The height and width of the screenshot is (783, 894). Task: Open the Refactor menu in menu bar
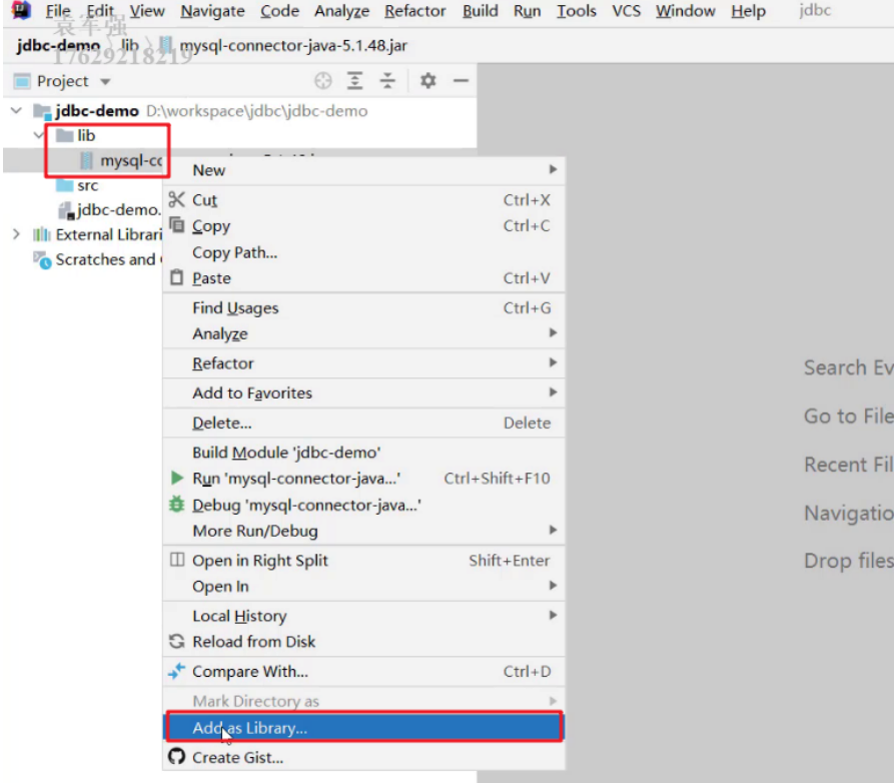pos(414,11)
